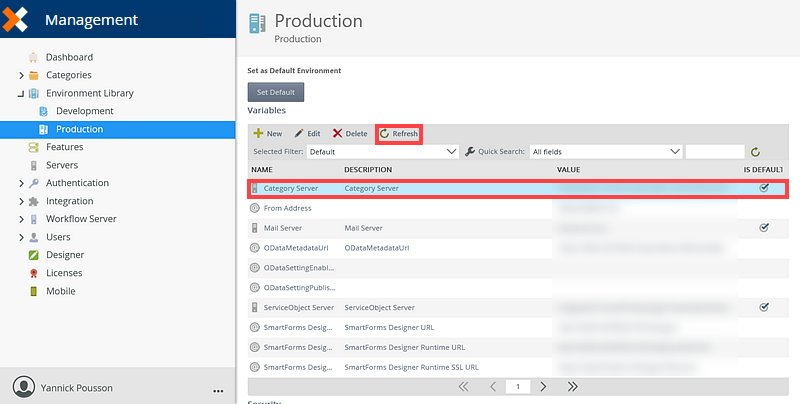Click the red Delete X icon
The image size is (800, 404).
337,133
